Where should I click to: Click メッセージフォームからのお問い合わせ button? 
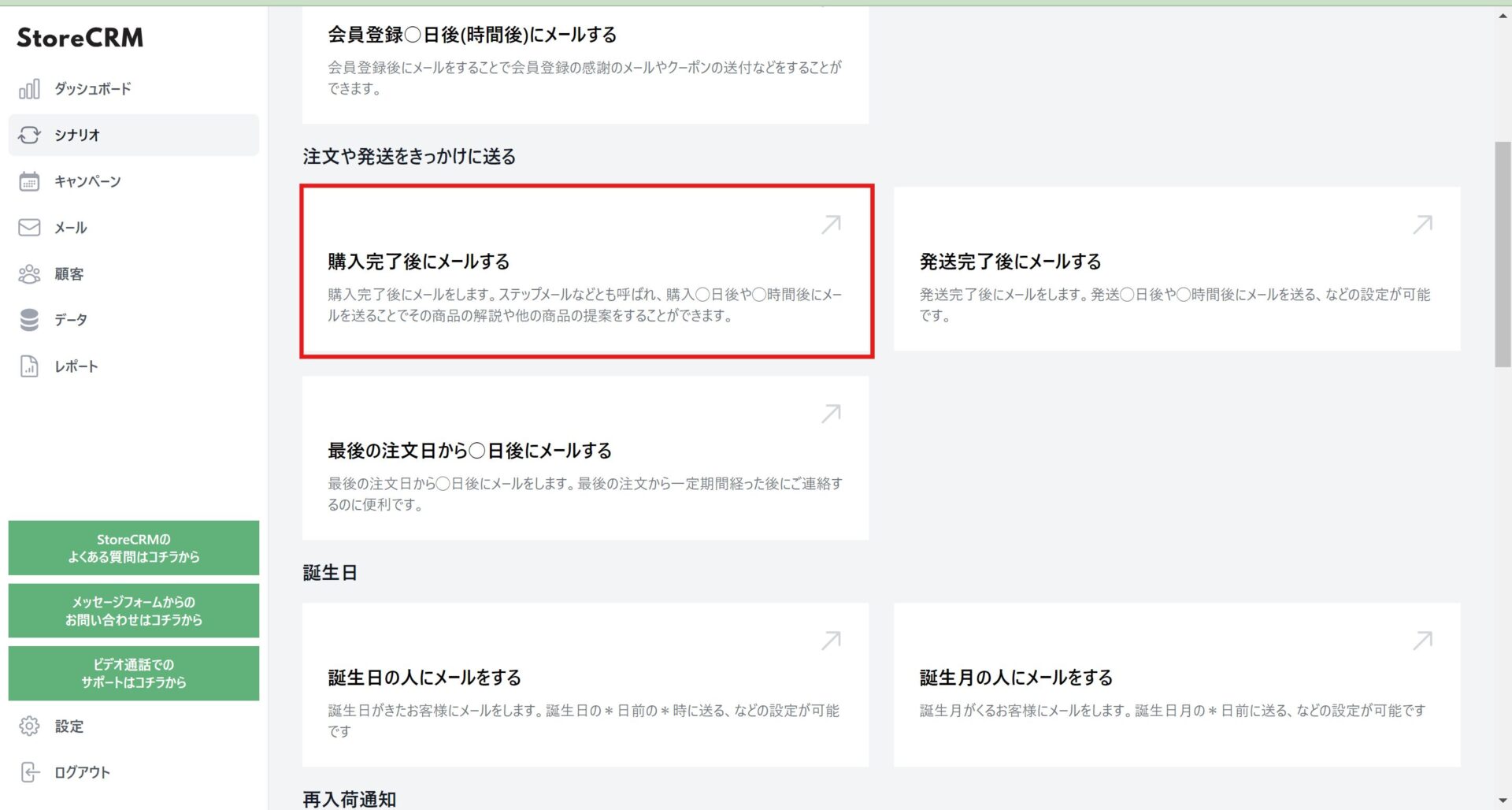134,611
